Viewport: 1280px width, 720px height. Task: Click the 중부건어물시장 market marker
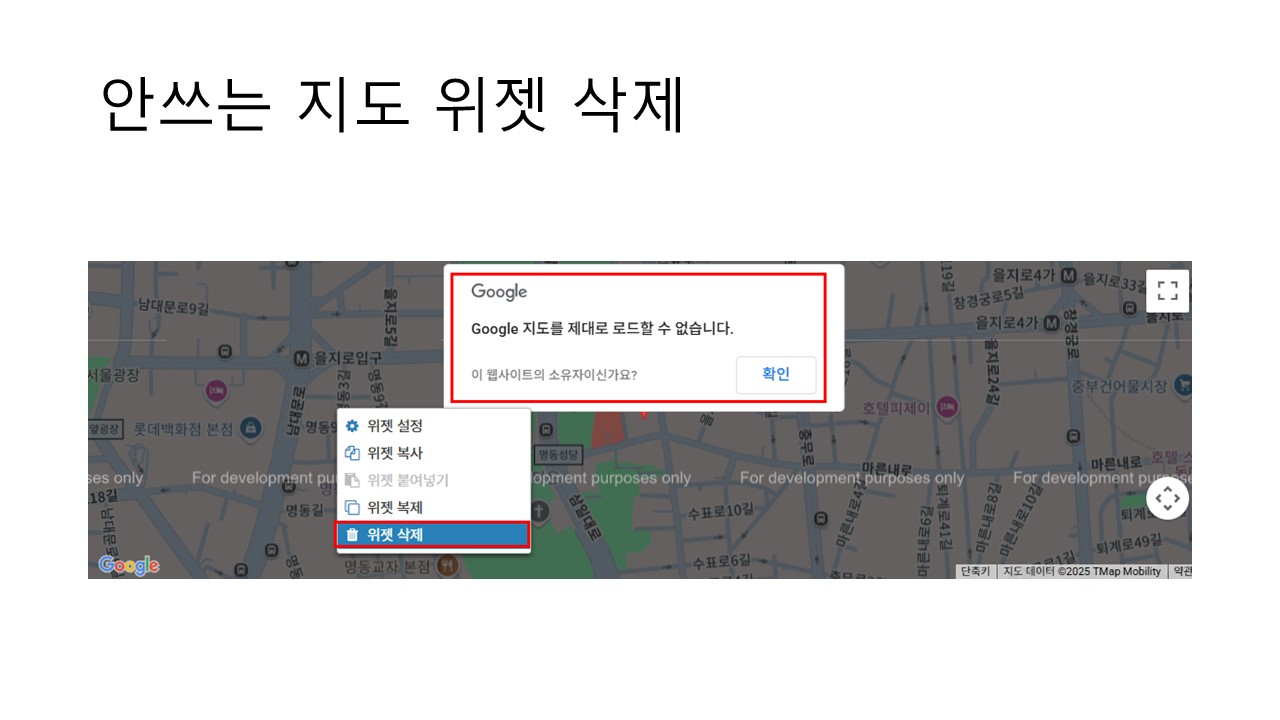[x=1184, y=384]
